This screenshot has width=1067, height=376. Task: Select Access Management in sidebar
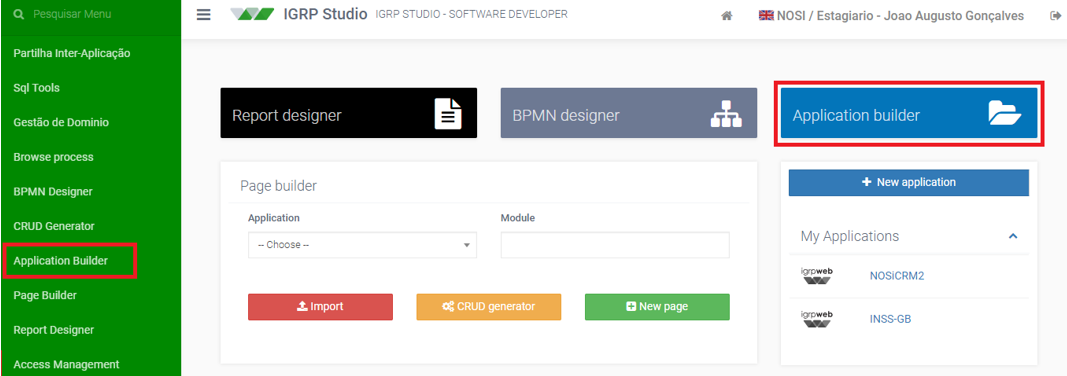pos(66,364)
